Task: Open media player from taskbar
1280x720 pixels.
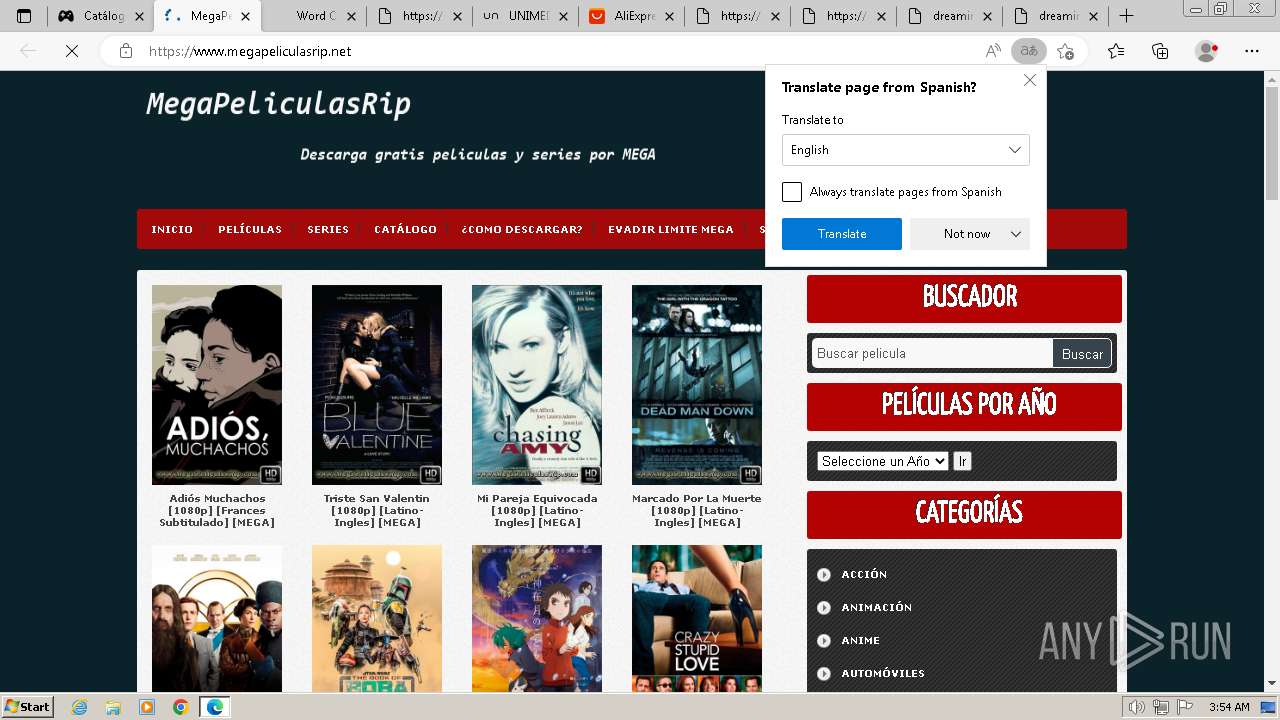Action: [x=147, y=707]
